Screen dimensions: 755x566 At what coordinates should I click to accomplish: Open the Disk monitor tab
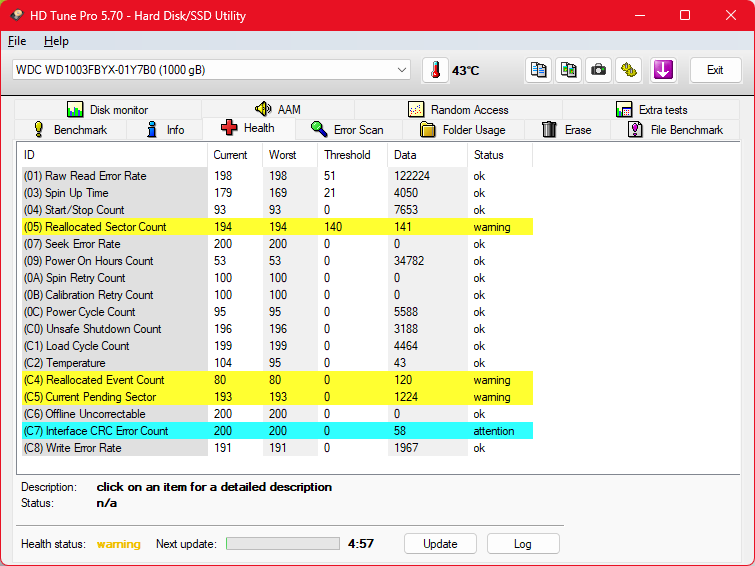point(107,110)
